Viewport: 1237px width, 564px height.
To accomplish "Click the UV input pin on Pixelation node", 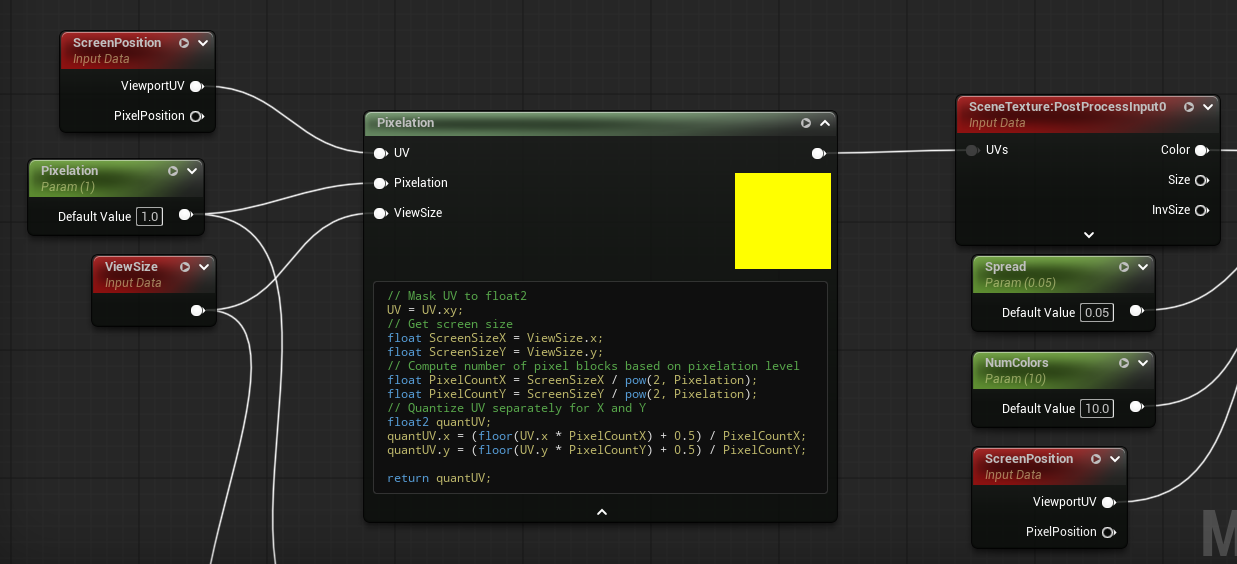I will tap(380, 153).
